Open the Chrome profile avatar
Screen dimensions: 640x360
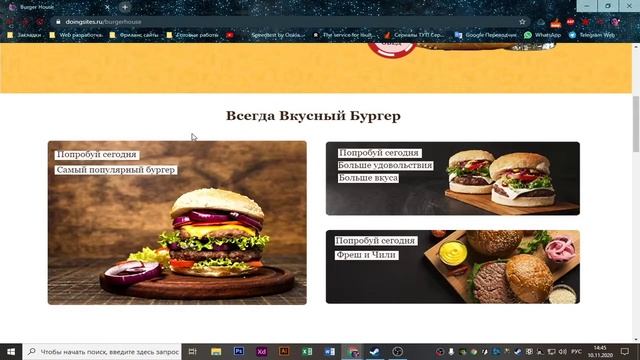616,22
